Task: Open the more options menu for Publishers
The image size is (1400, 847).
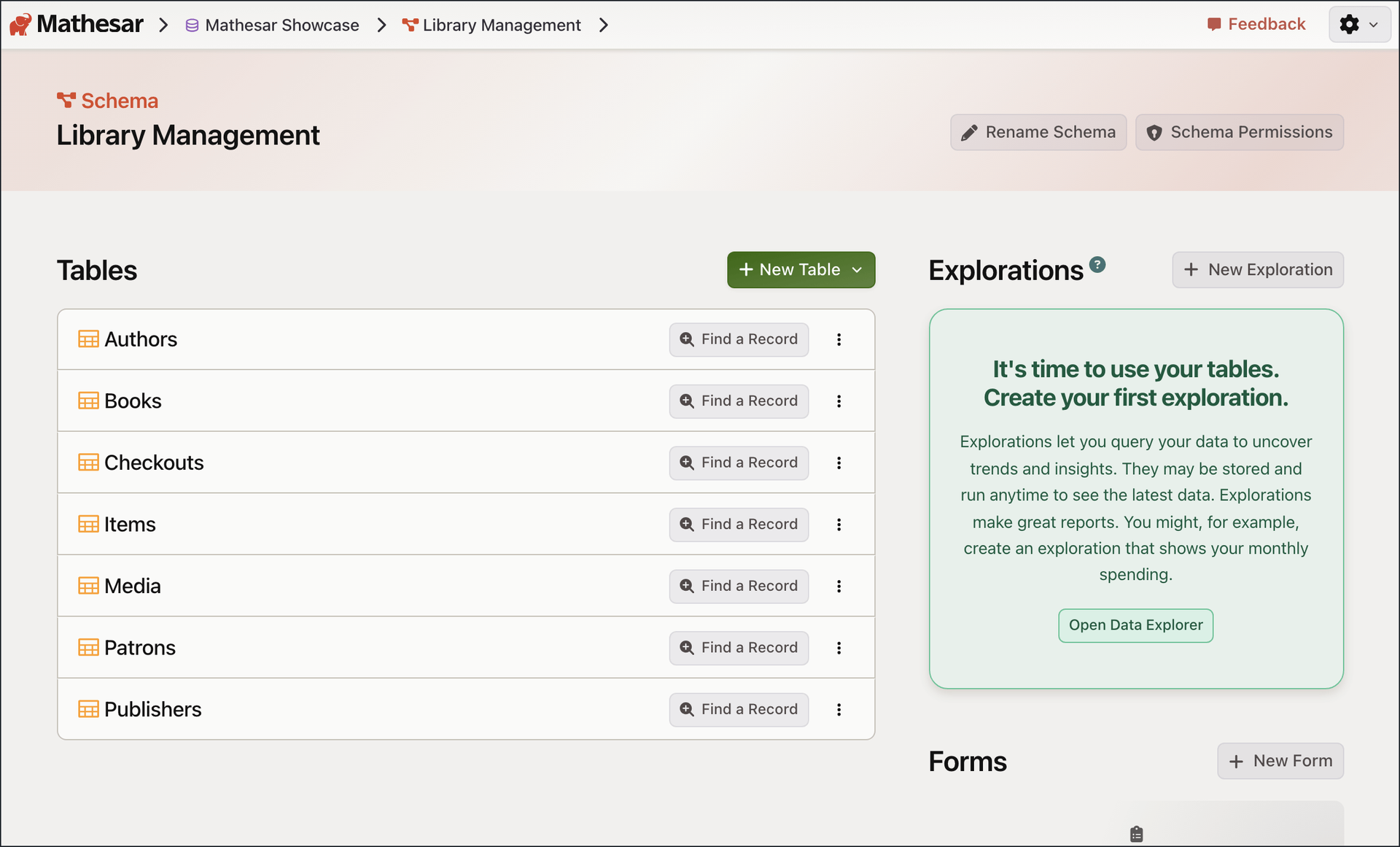Action: click(x=839, y=710)
